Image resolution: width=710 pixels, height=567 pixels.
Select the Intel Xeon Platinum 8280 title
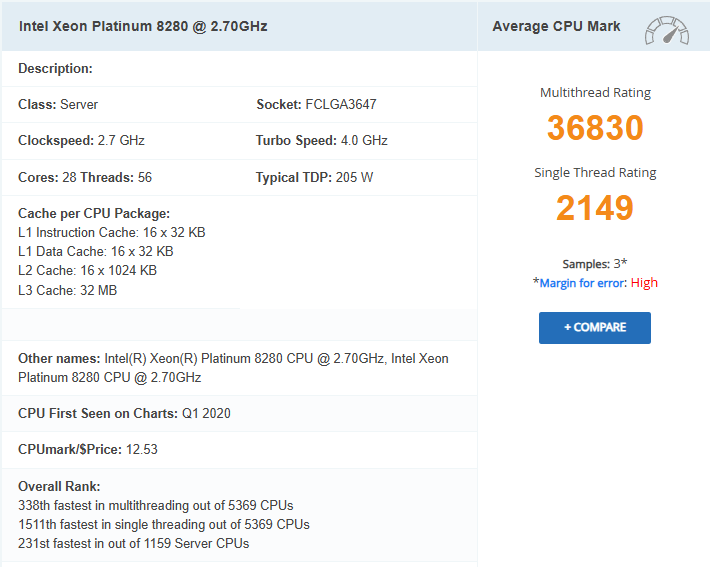143,26
